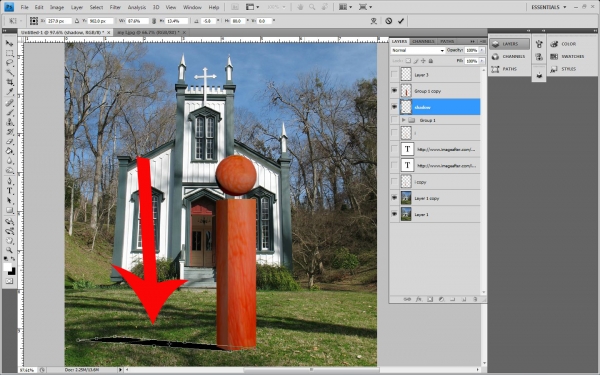Swap foreground and background colors
The width and height of the screenshot is (600, 375).
[13, 259]
